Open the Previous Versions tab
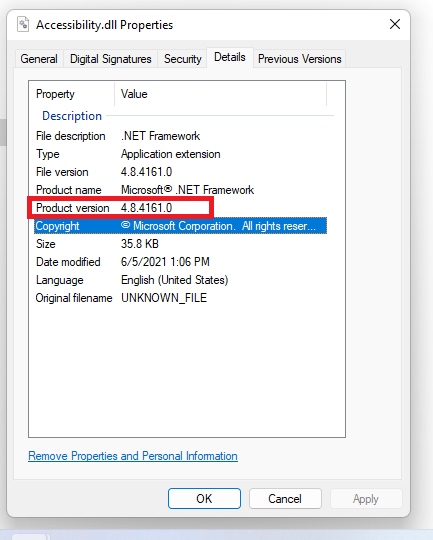433x540 pixels. tap(300, 59)
